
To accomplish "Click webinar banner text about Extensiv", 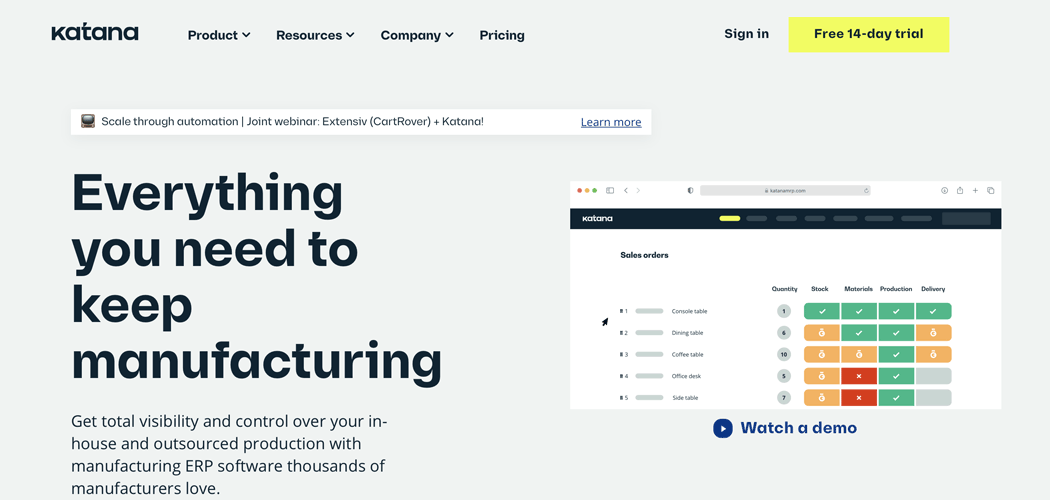I will point(293,122).
